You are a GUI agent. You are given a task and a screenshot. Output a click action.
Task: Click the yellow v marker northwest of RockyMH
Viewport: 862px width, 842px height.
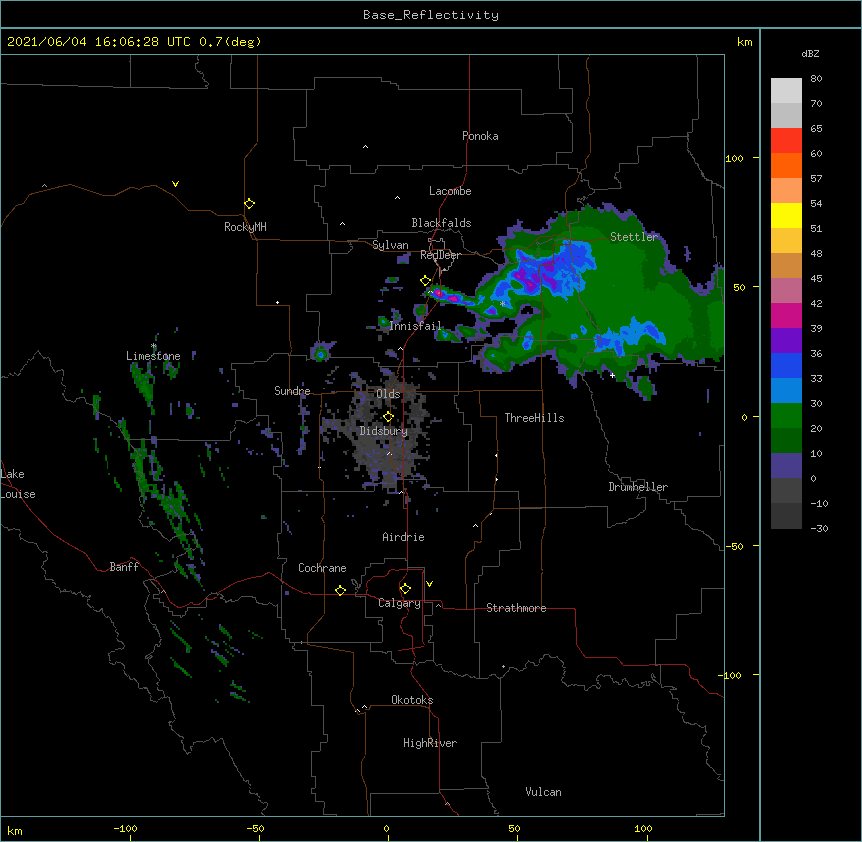[175, 184]
